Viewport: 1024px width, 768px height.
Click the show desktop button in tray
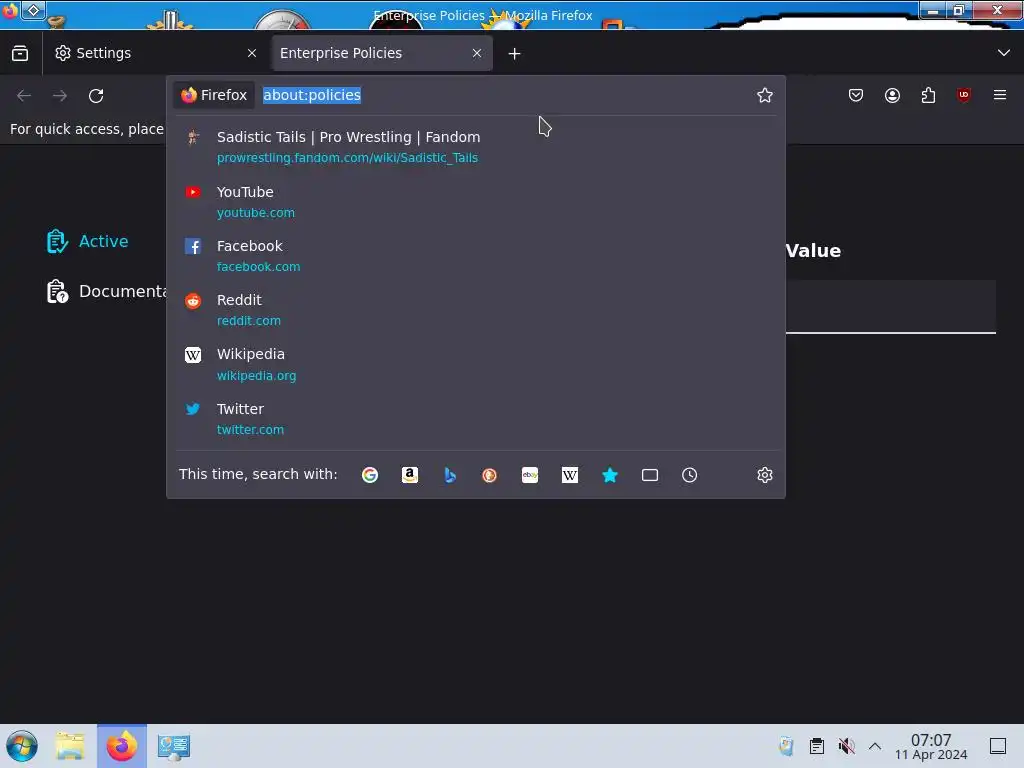998,746
